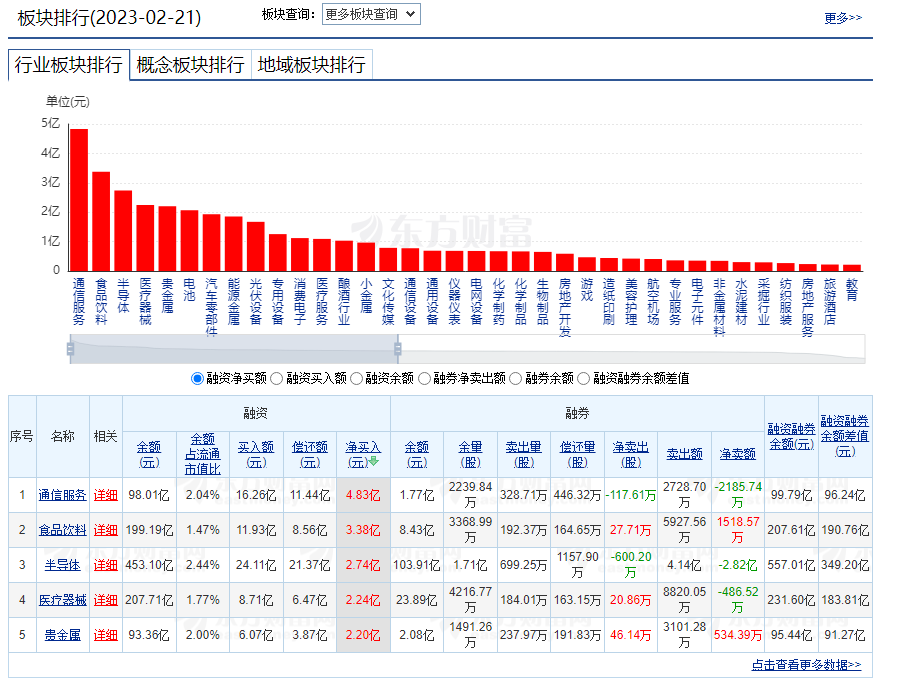Click the 半导体 name link in row 3

click(x=62, y=565)
